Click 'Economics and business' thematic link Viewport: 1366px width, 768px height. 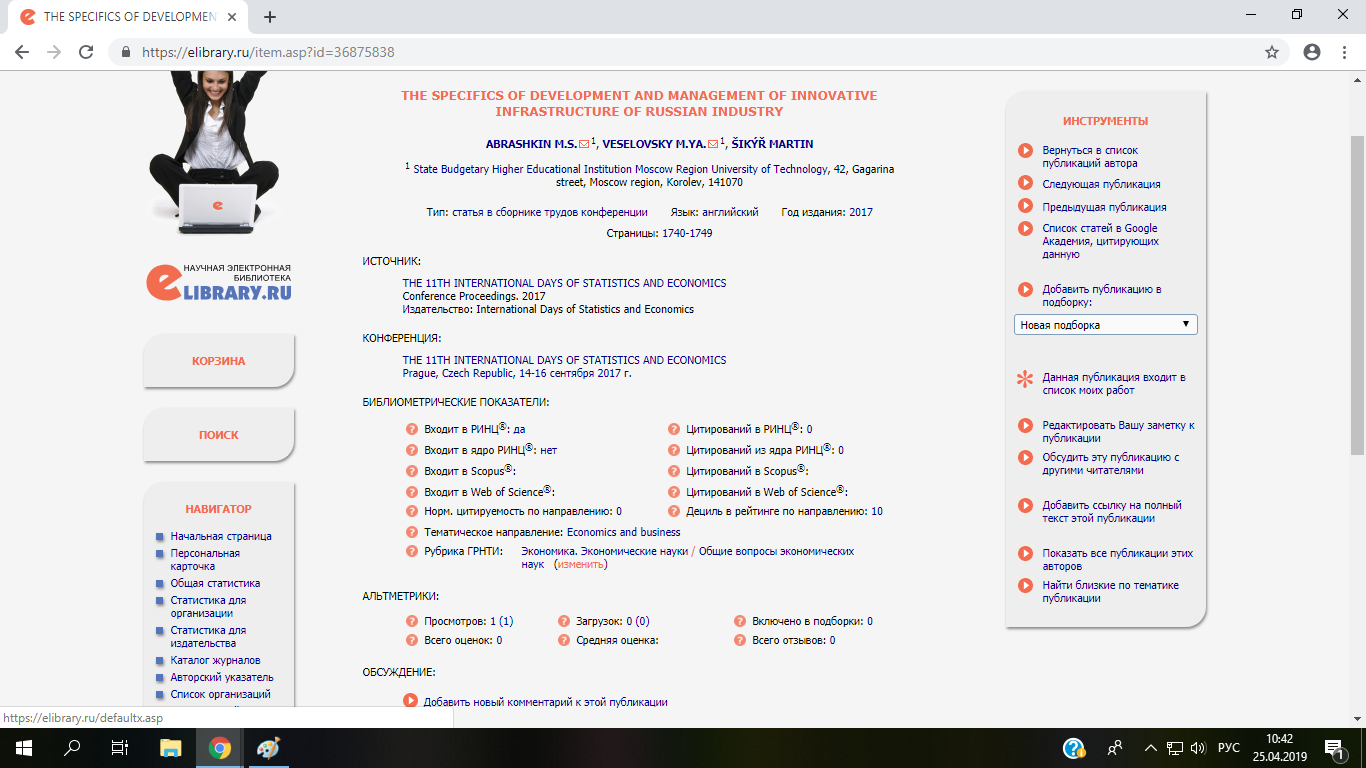tap(624, 532)
